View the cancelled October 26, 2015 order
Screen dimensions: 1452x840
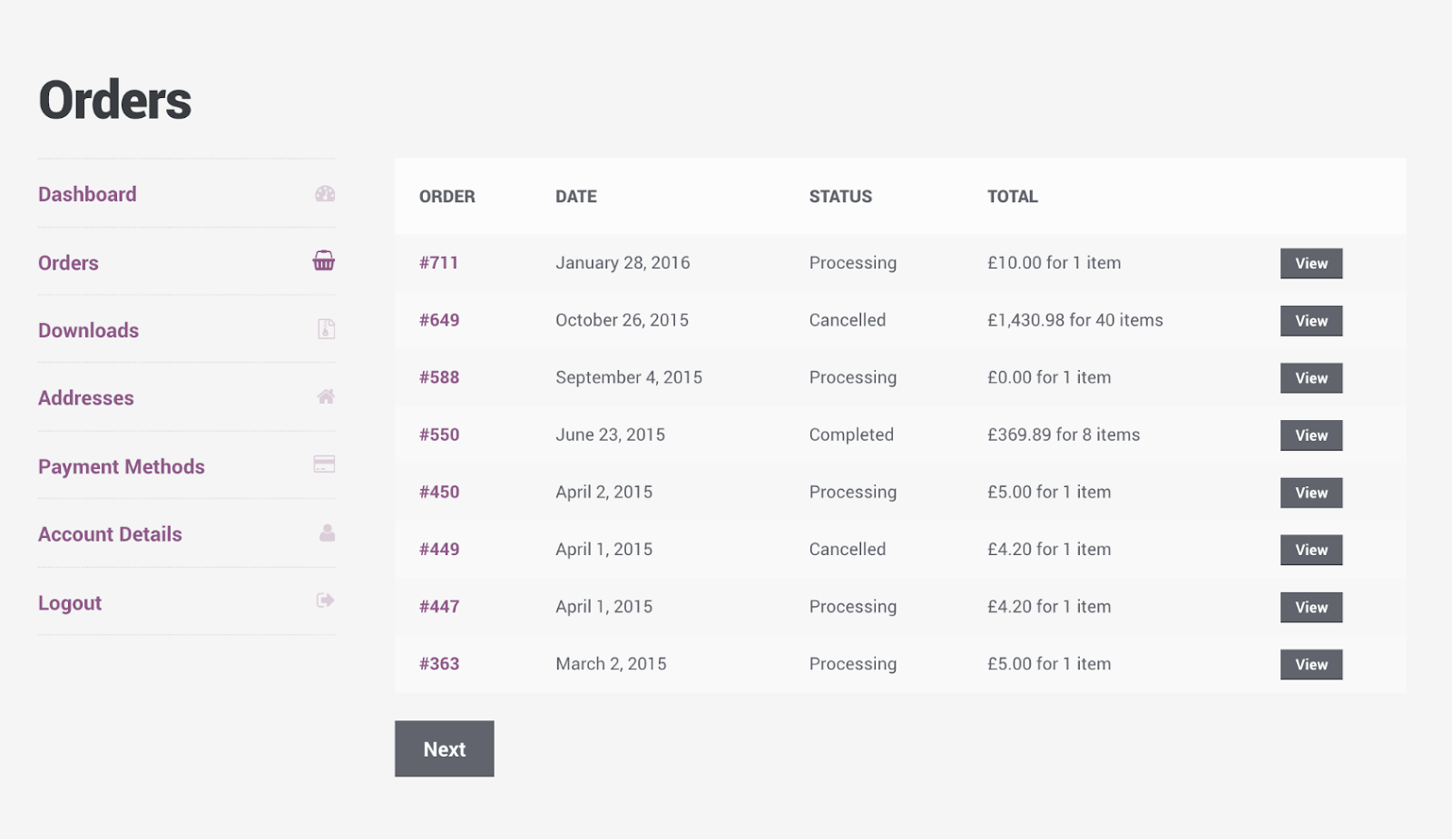[1311, 320]
